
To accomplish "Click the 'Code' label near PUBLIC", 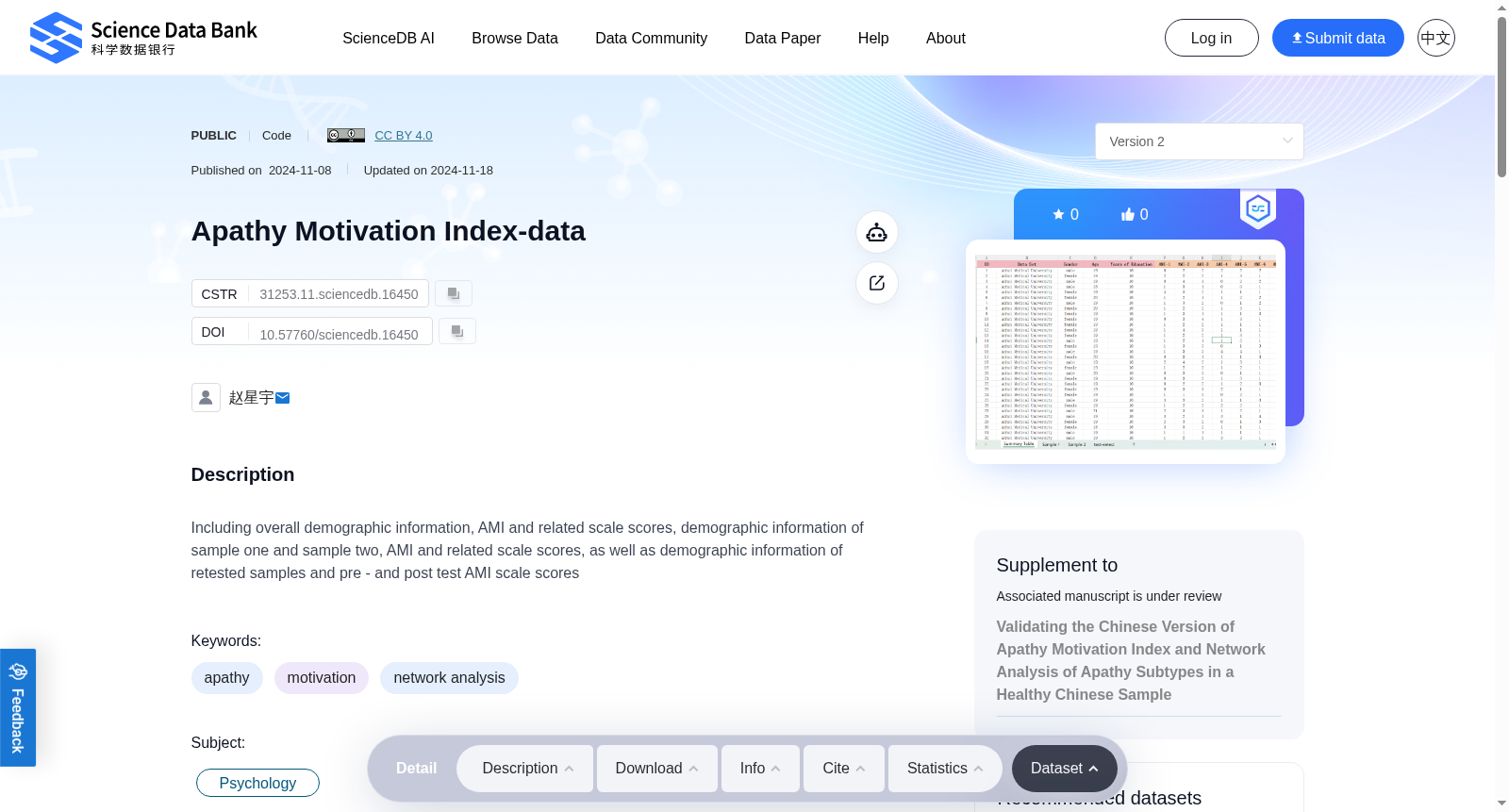I will [276, 135].
